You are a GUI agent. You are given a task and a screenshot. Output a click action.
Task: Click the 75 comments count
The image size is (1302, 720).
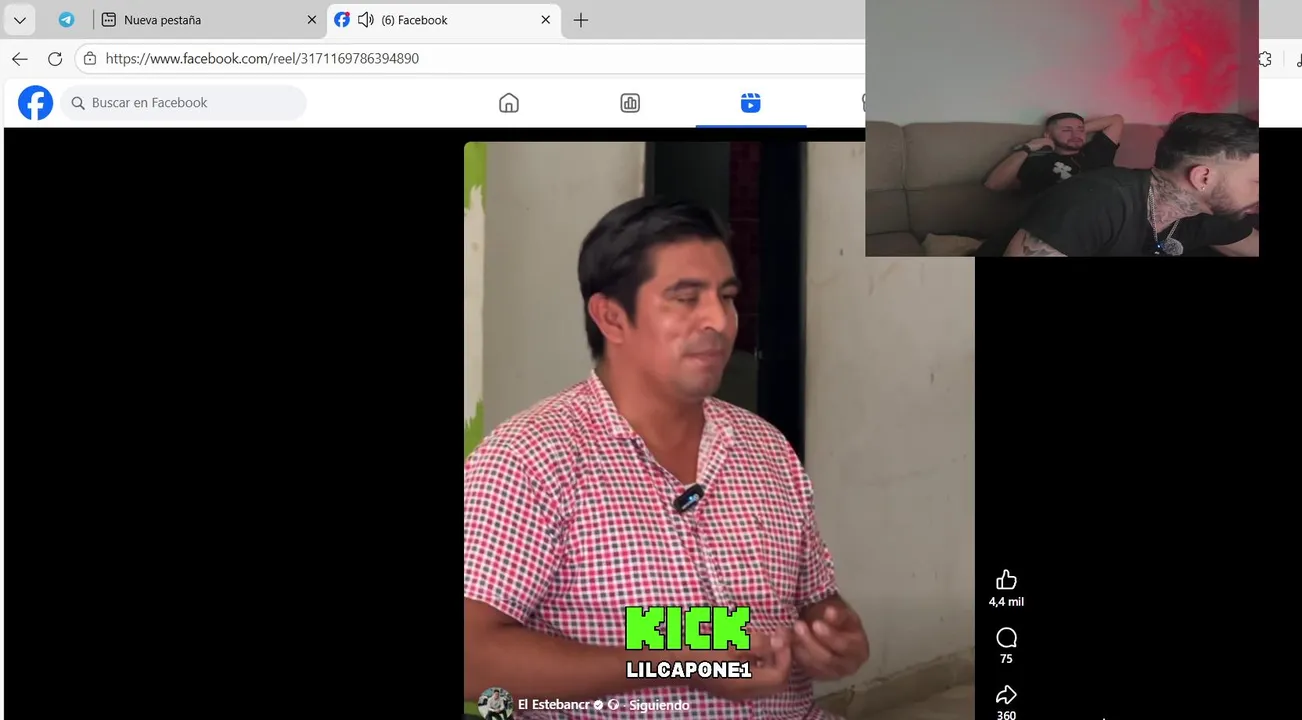1006,659
